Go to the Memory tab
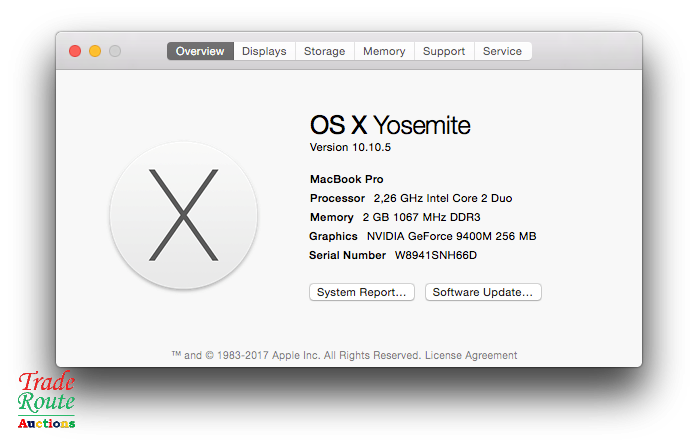 pos(384,51)
